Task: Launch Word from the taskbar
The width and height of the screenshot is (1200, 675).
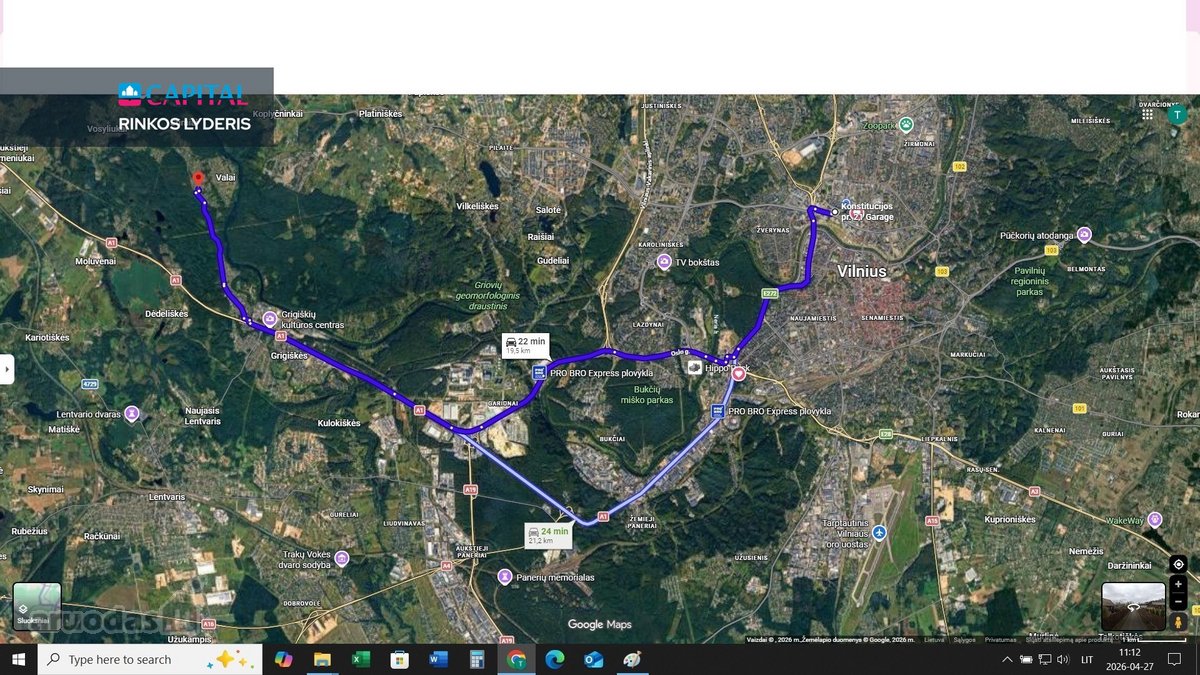Action: click(x=438, y=659)
